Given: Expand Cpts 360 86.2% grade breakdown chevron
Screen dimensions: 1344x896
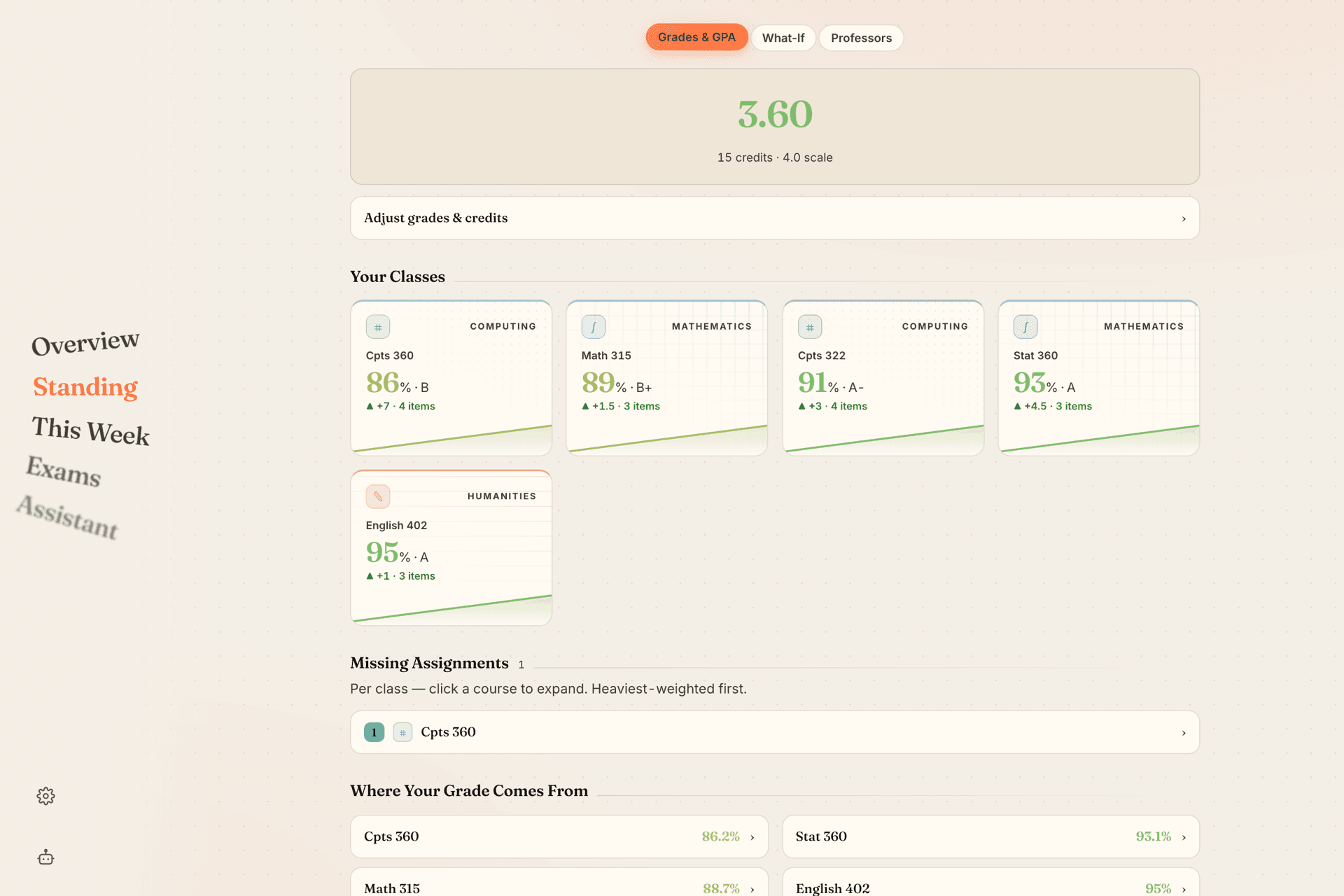Looking at the screenshot, I should [x=752, y=837].
